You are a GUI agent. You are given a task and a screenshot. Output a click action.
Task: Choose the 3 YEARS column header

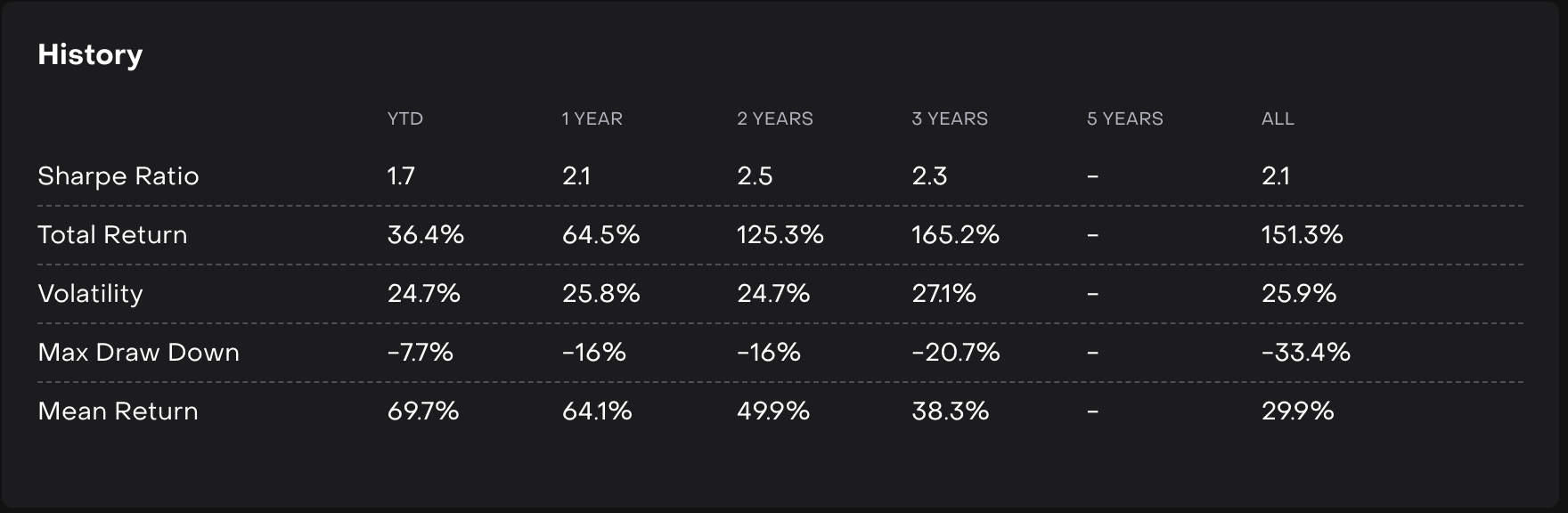[949, 118]
